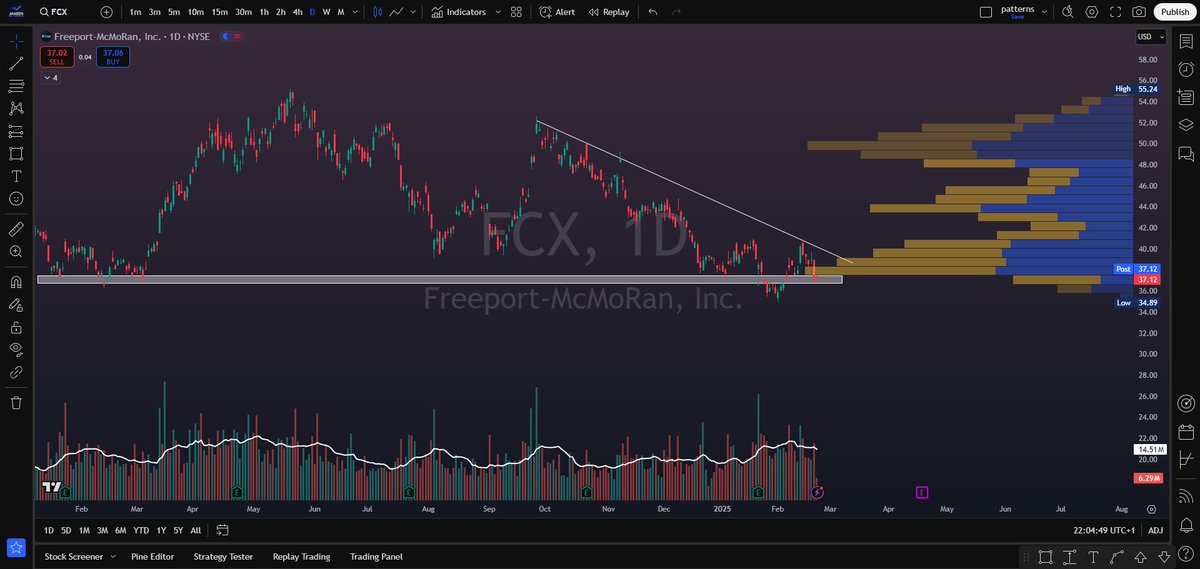
Task: Click the compare or add symbol plus
Action: click(107, 12)
